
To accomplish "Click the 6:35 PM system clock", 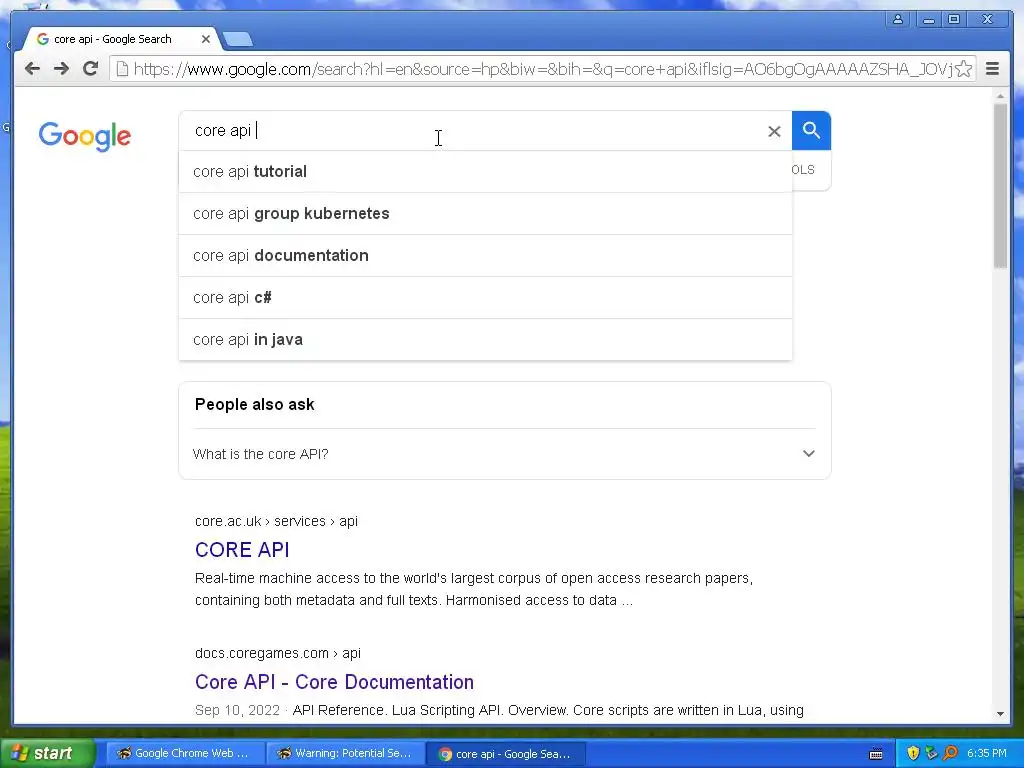I will click(987, 754).
